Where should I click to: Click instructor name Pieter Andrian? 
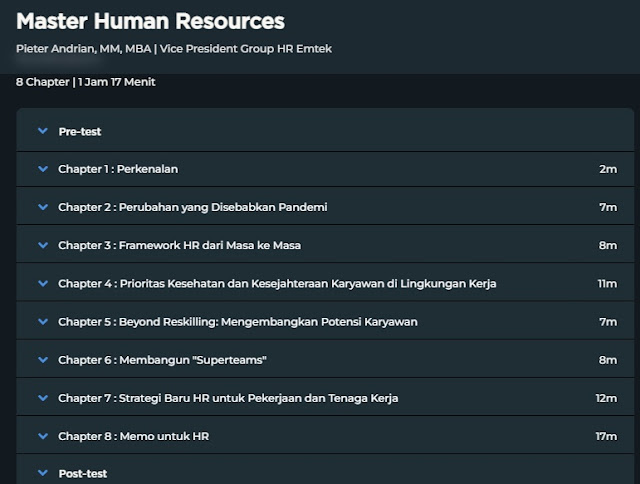(61, 49)
